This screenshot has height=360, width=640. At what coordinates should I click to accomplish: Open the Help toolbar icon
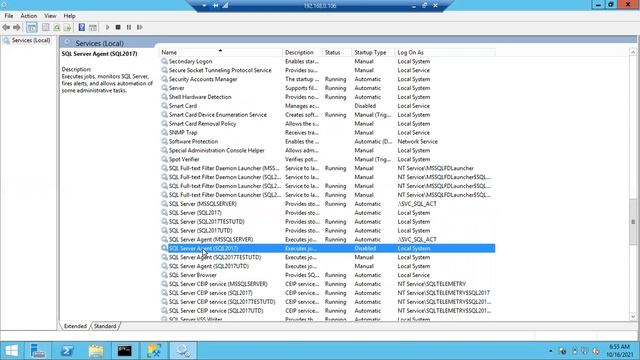pyautogui.click(x=82, y=27)
